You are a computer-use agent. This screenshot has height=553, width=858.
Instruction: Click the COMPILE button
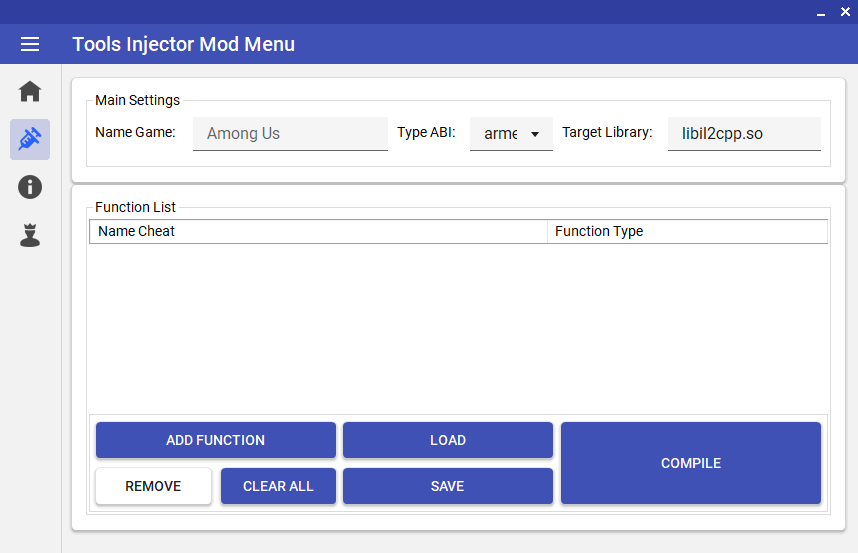click(691, 463)
